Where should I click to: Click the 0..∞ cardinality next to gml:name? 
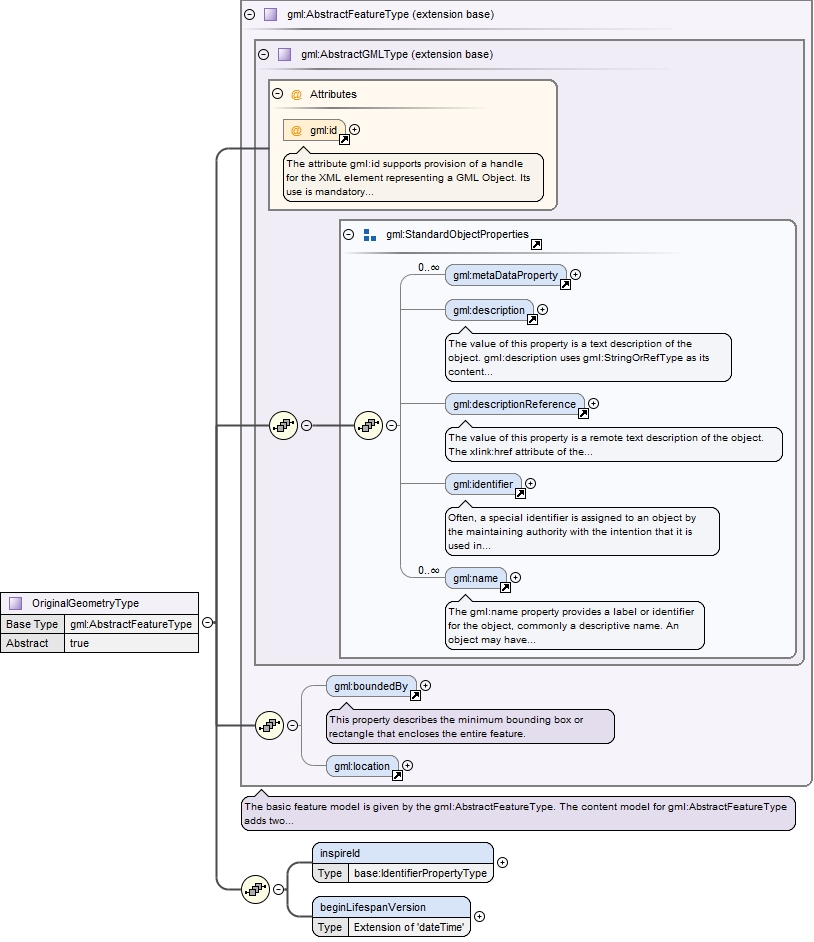tap(429, 570)
